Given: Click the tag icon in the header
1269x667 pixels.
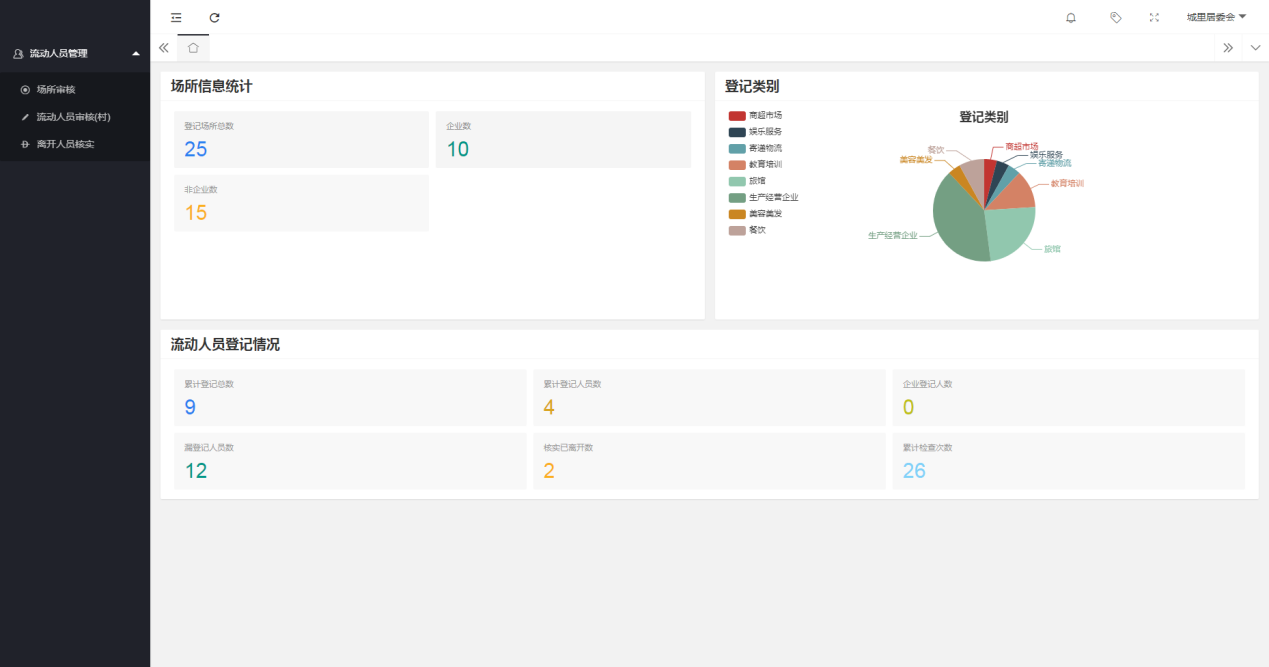Looking at the screenshot, I should coord(1116,17).
